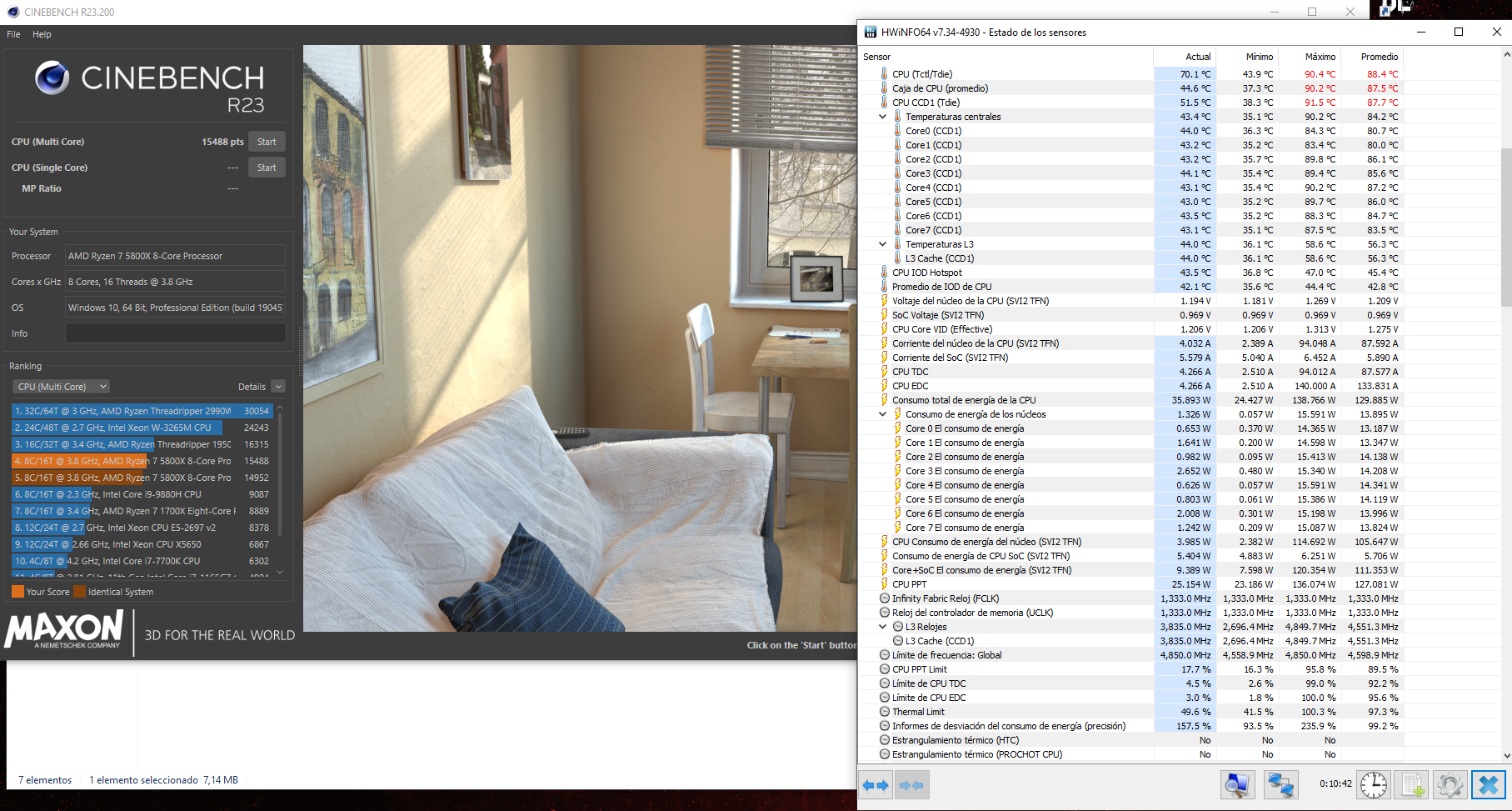The image size is (1512, 811).
Task: Click thermometer icon beside CPU (Tctl/Tdie)
Action: 884,74
